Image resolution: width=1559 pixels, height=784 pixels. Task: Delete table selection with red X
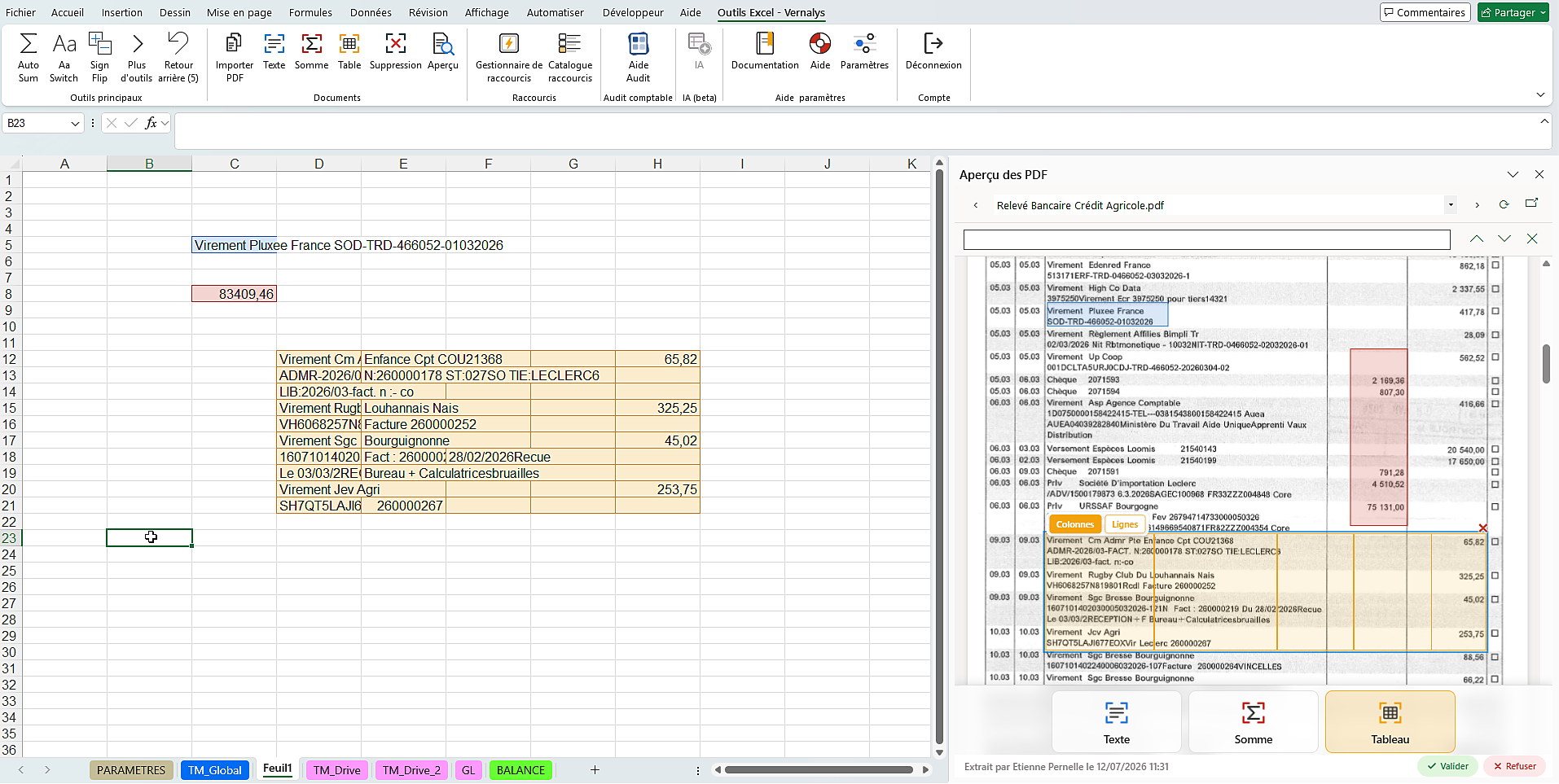click(x=1483, y=528)
